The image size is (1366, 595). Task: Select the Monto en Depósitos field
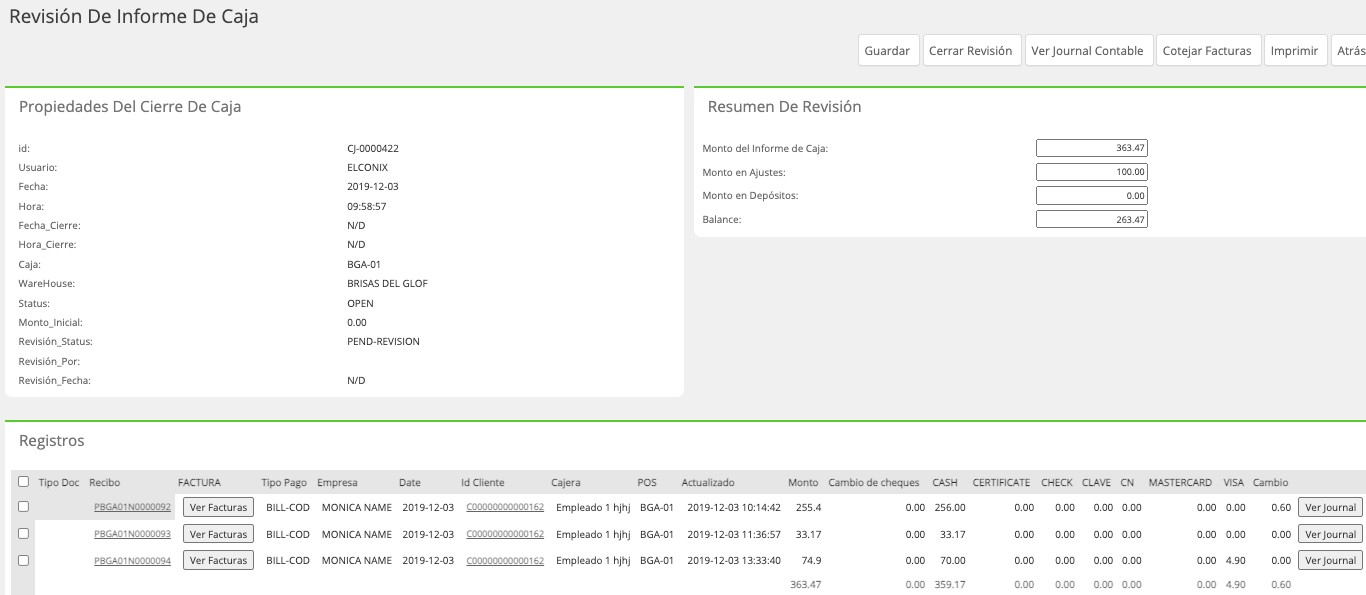pyautogui.click(x=1092, y=196)
